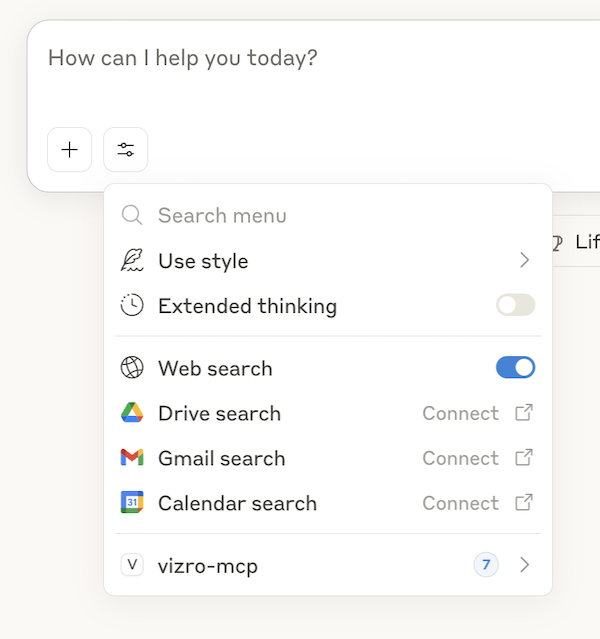Viewport: 600px width, 639px height.
Task: Click the Google Calendar icon
Action: [132, 503]
